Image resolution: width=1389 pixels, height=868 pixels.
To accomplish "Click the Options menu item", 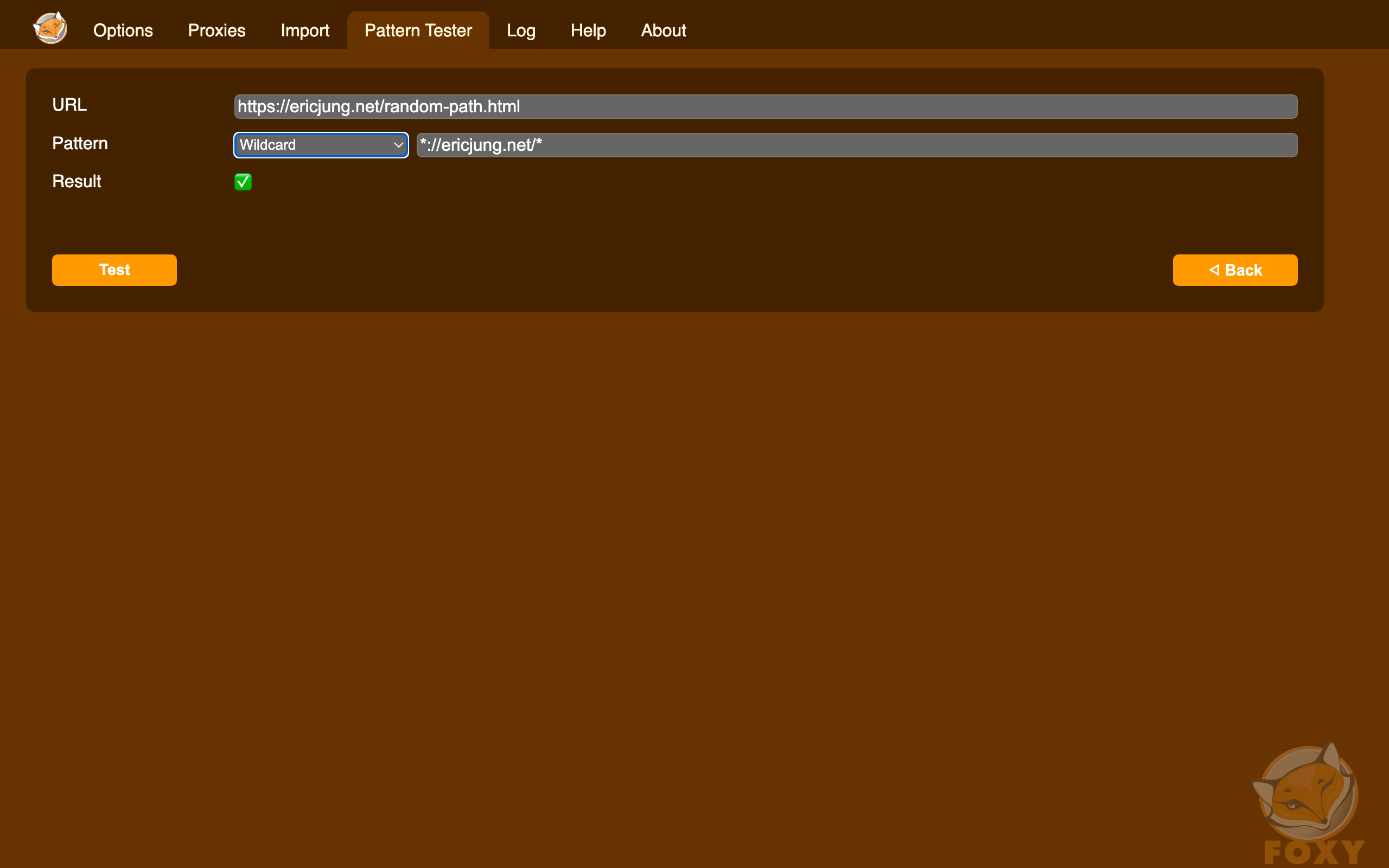I will tap(122, 30).
